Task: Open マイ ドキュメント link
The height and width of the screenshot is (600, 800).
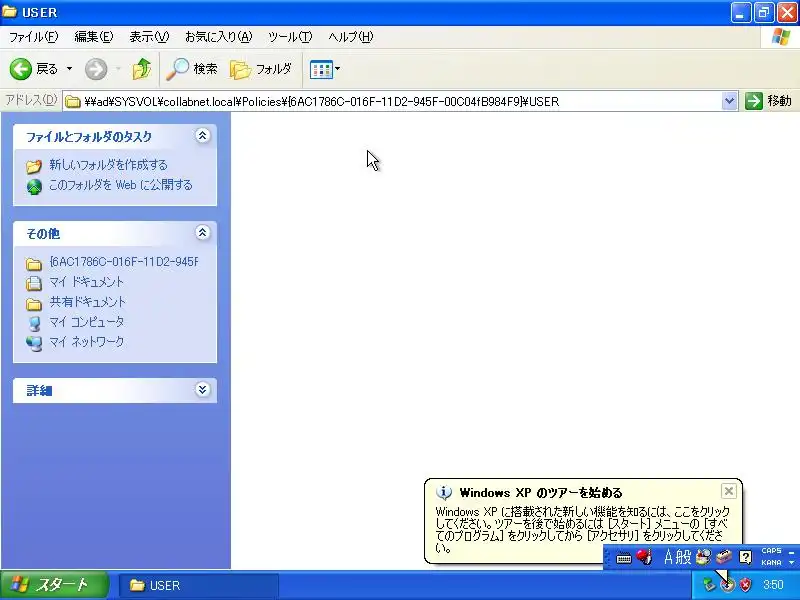Action: pyautogui.click(x=86, y=282)
